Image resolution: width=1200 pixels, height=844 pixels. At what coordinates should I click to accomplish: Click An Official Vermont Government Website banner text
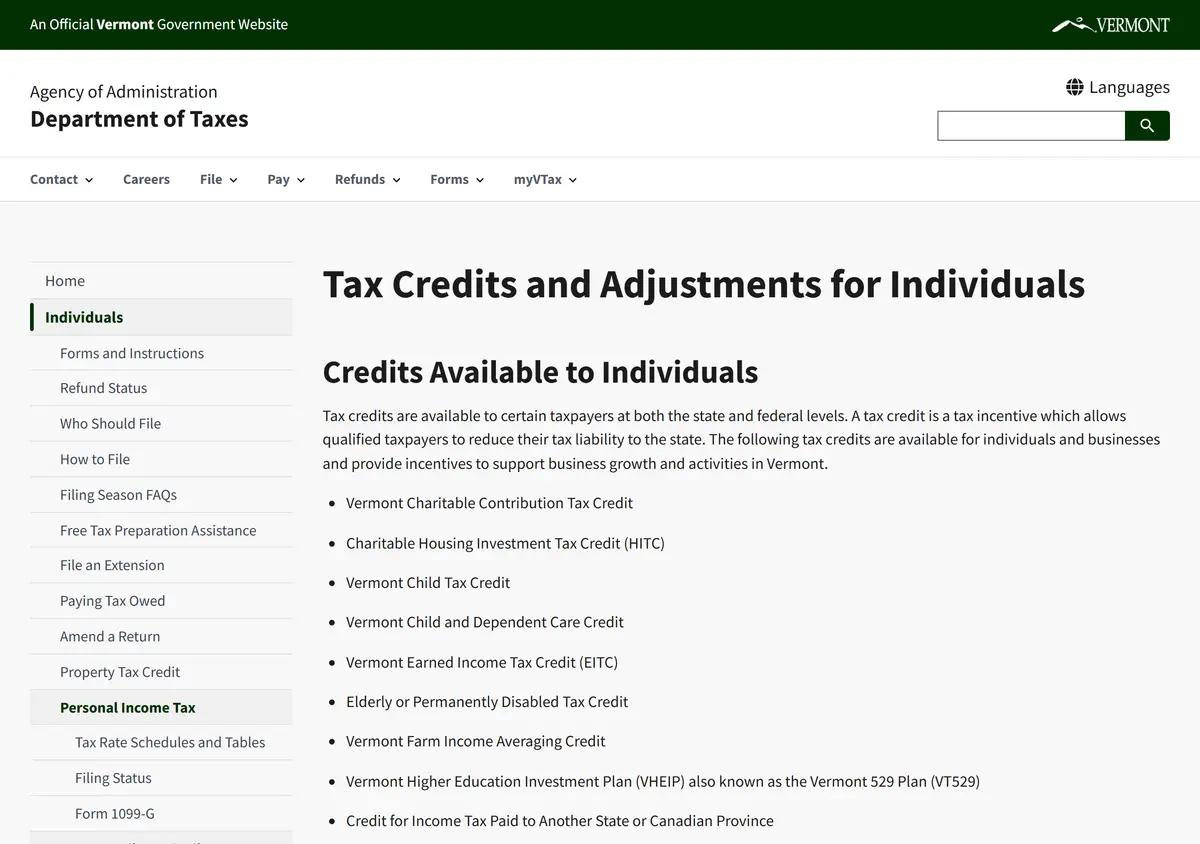[x=159, y=24]
